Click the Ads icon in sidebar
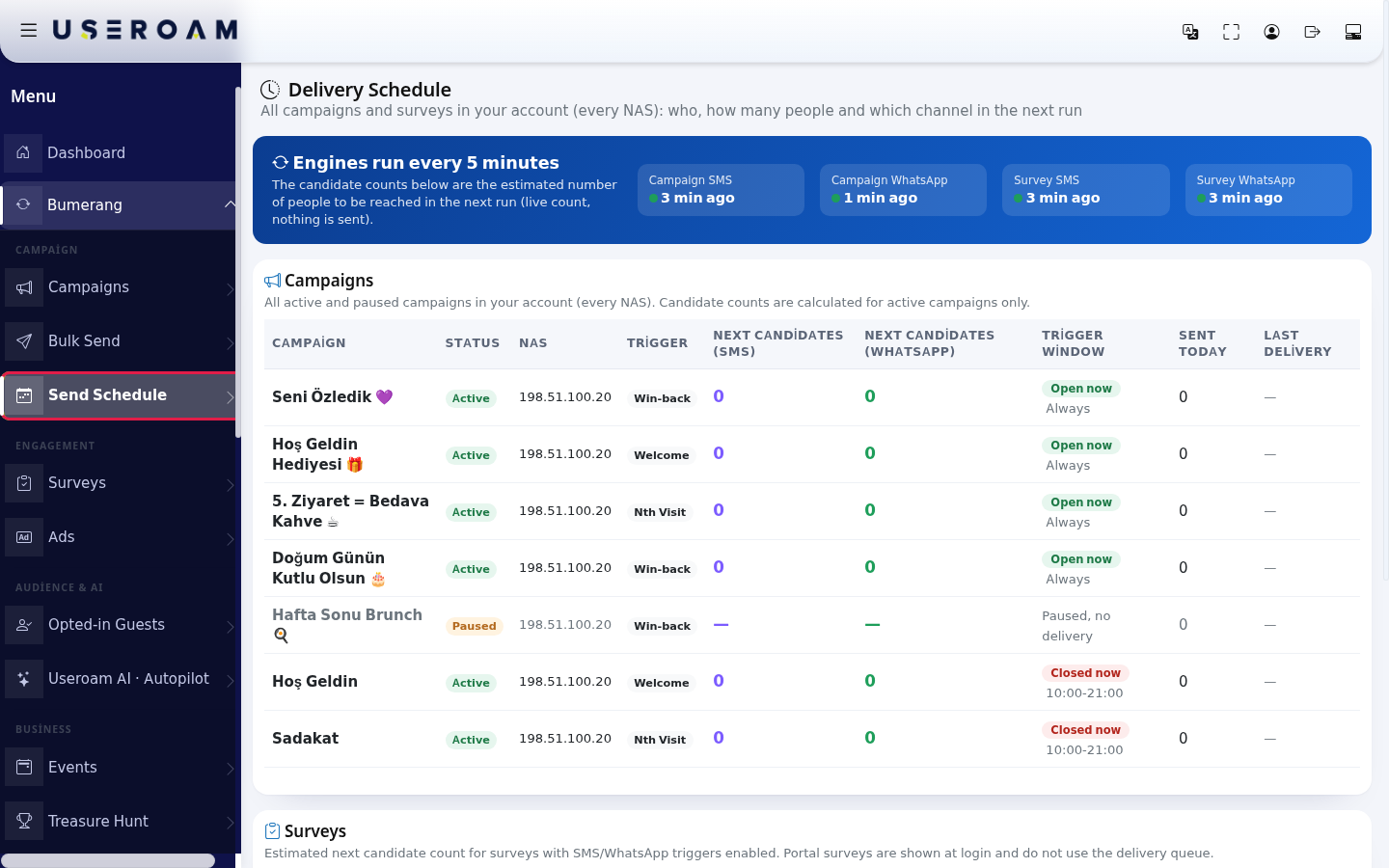The width and height of the screenshot is (1389, 868). point(24,537)
